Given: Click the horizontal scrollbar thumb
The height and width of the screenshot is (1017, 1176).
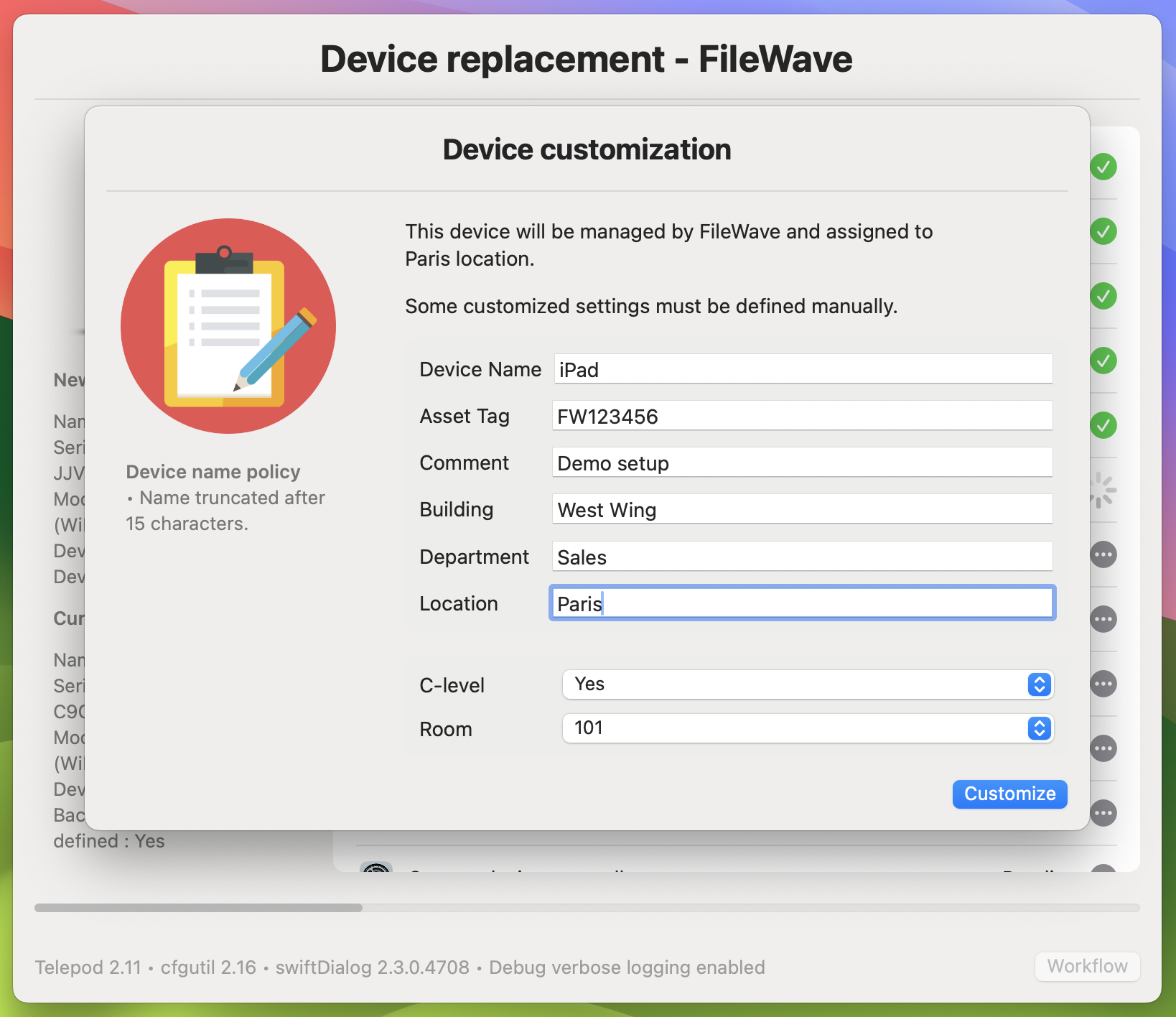Looking at the screenshot, I should pyautogui.click(x=198, y=908).
